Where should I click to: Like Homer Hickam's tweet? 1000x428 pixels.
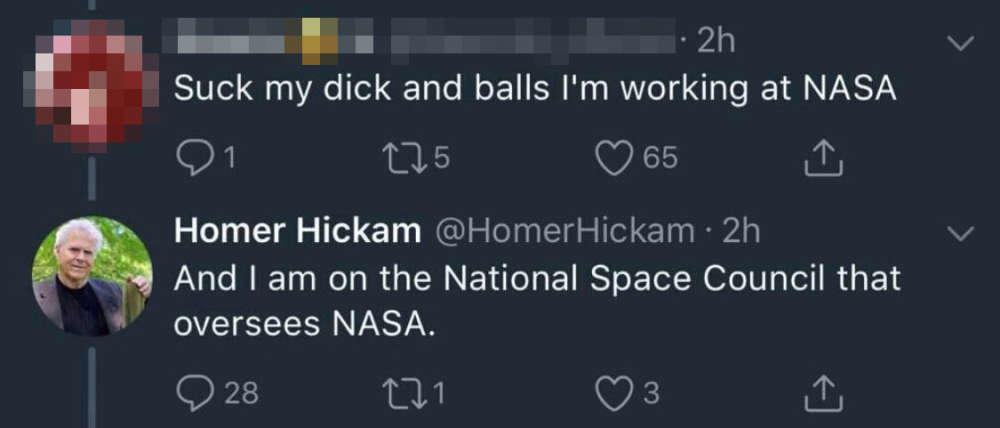coord(613,393)
